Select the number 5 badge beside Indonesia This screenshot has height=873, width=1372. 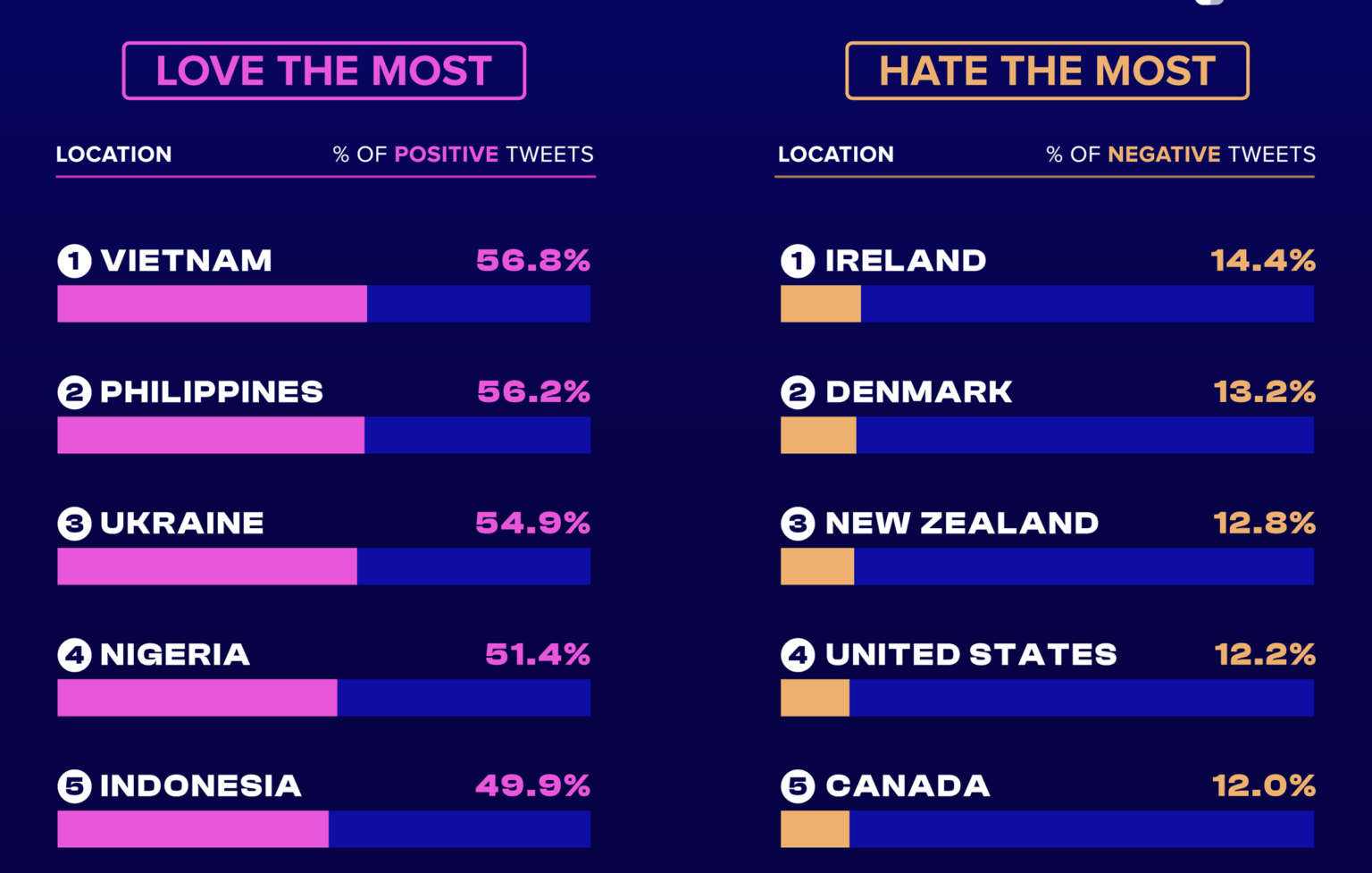click(x=75, y=786)
